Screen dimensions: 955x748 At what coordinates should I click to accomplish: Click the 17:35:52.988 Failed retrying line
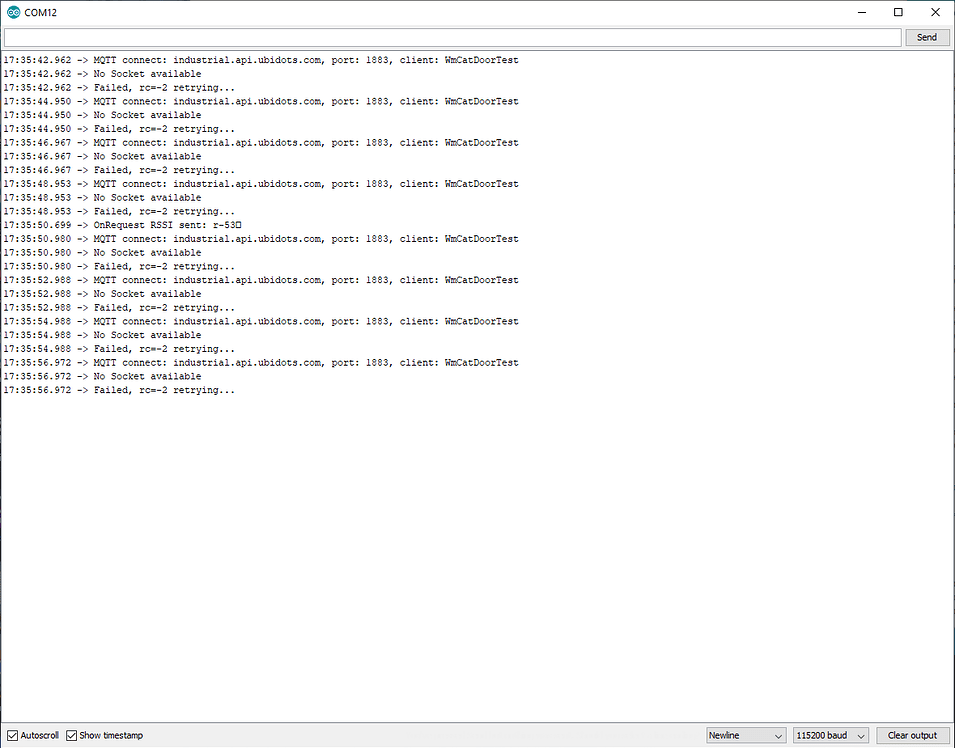119,308
